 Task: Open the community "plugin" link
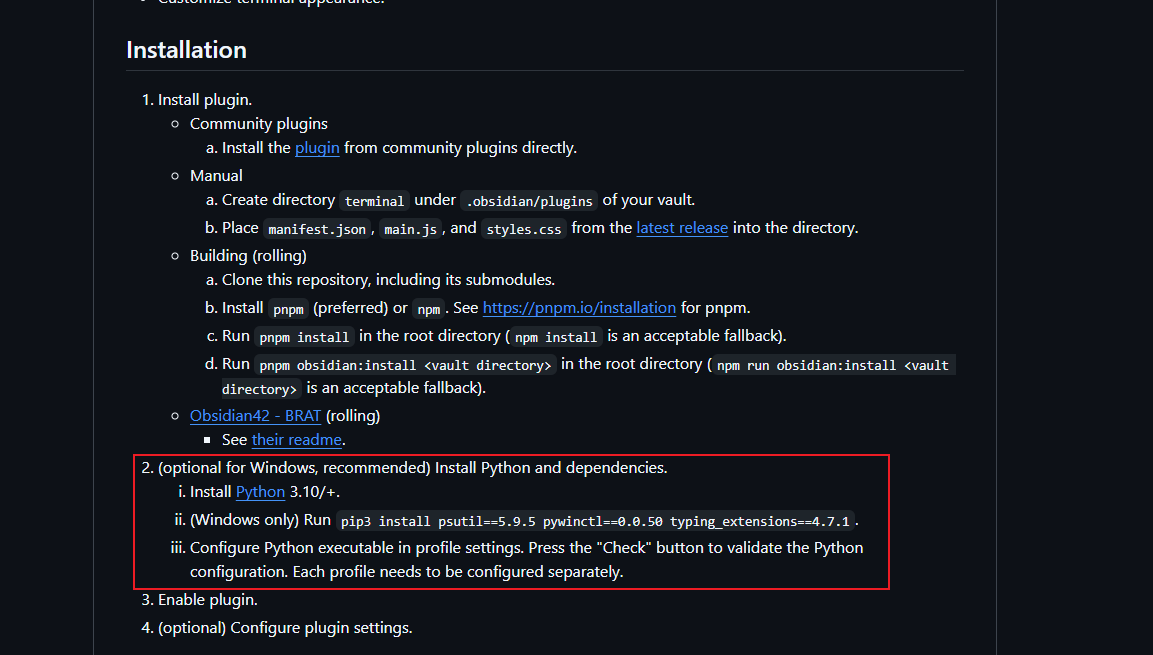coord(317,148)
